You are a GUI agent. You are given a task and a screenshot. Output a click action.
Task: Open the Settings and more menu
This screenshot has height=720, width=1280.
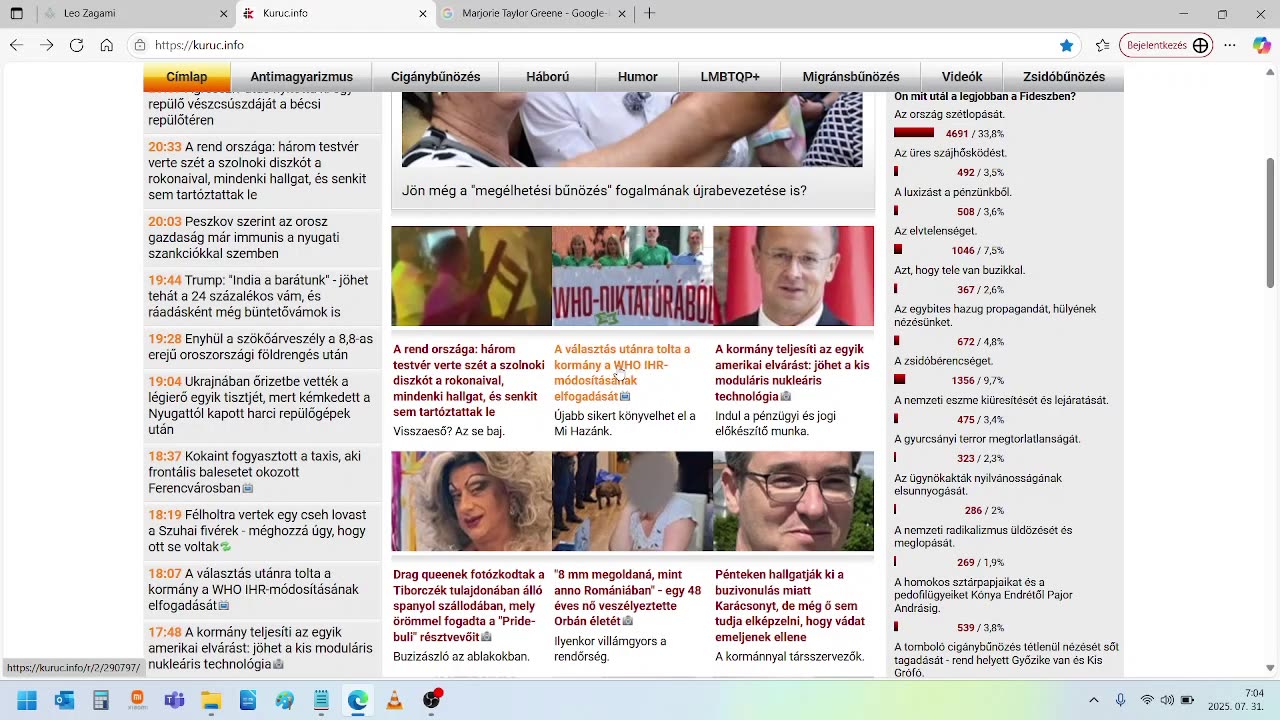click(x=1230, y=45)
